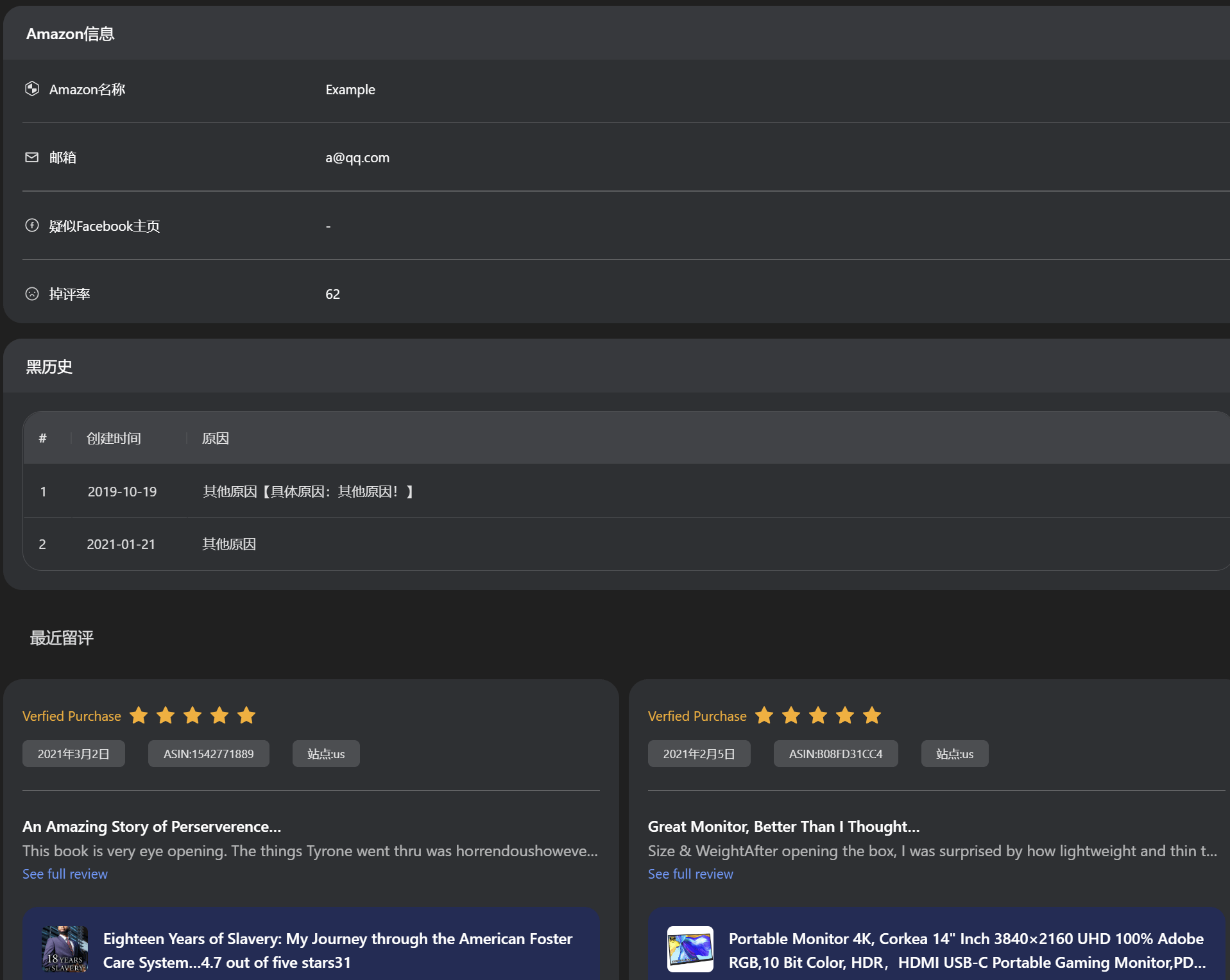Click the ASIN:1542771889 tag
Viewport: 1230px width, 980px height.
tap(209, 754)
